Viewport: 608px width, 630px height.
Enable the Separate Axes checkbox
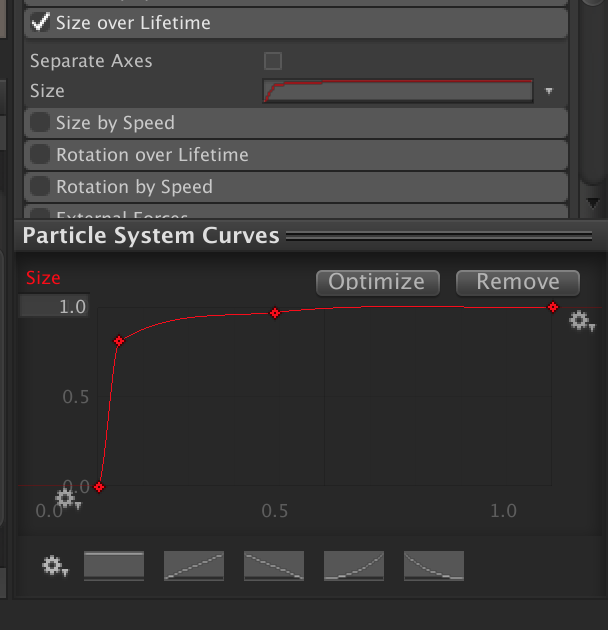[x=273, y=61]
